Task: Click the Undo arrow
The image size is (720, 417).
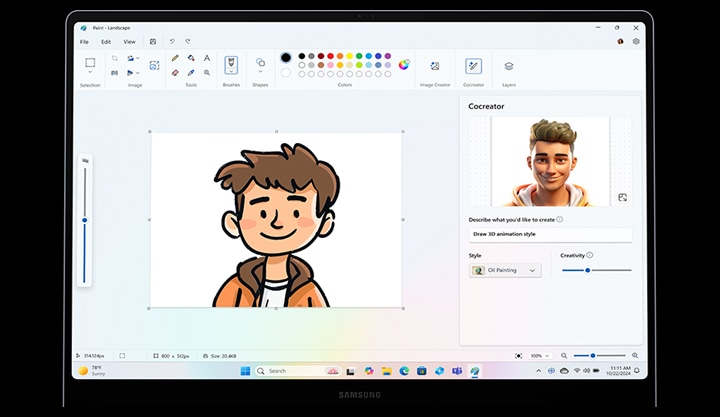Action: click(171, 42)
